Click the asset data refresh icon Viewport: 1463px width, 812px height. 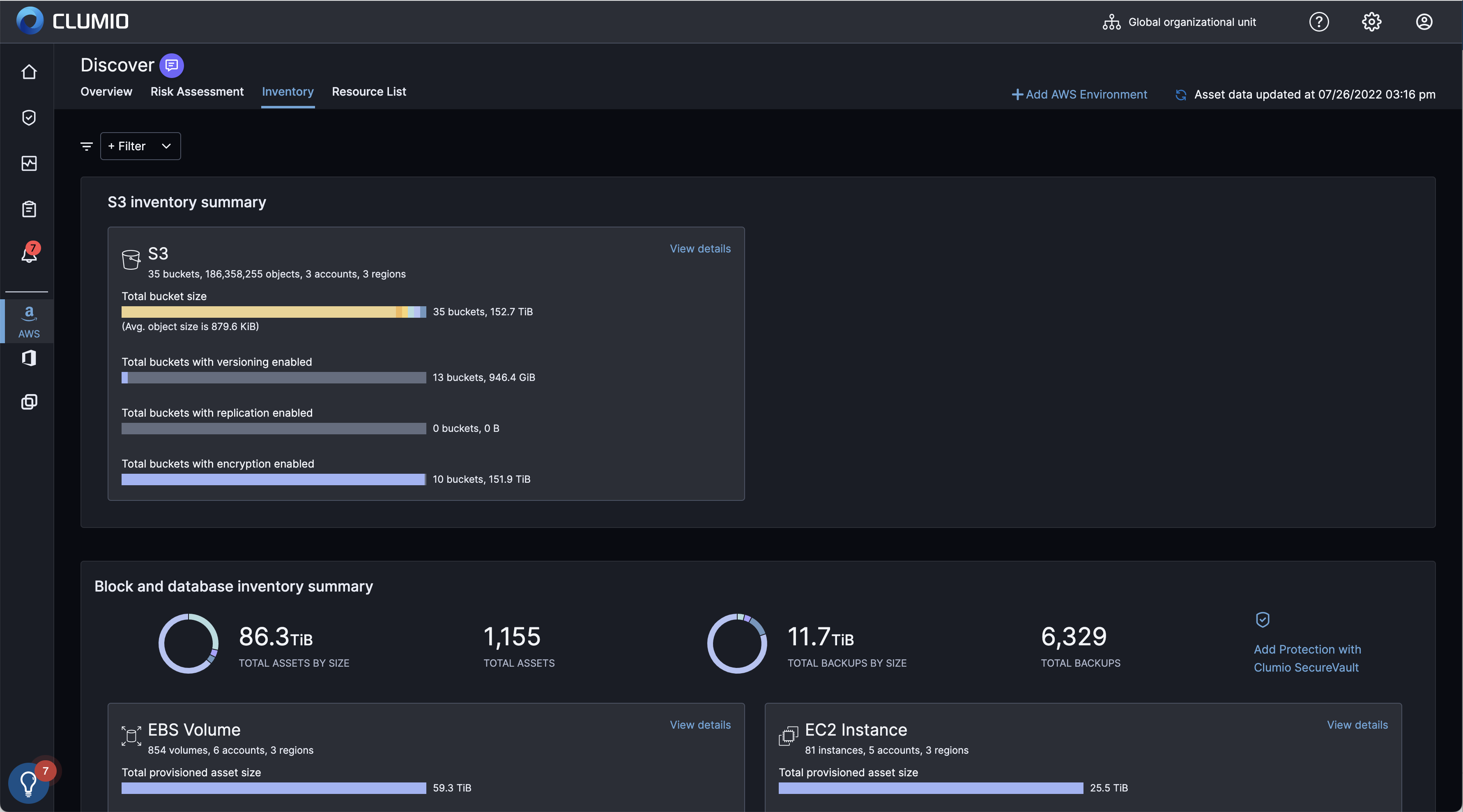pos(1181,95)
